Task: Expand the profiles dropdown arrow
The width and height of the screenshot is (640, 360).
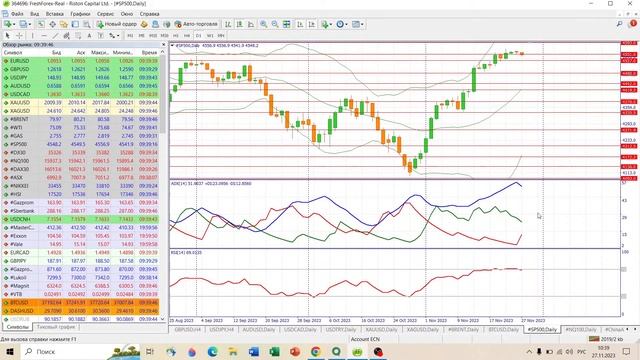Action: tap(30, 24)
